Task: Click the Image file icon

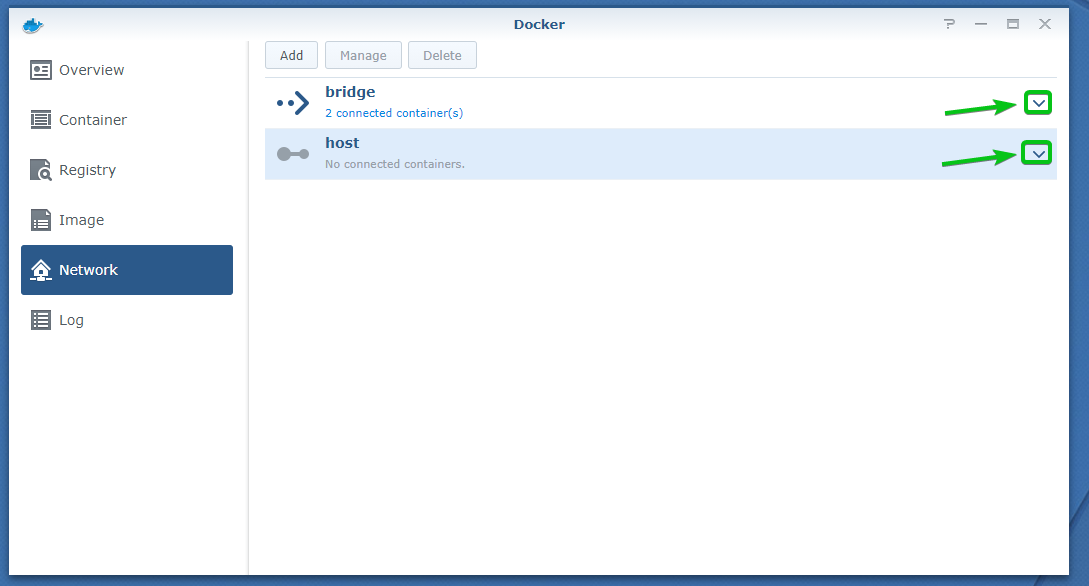Action: click(41, 220)
